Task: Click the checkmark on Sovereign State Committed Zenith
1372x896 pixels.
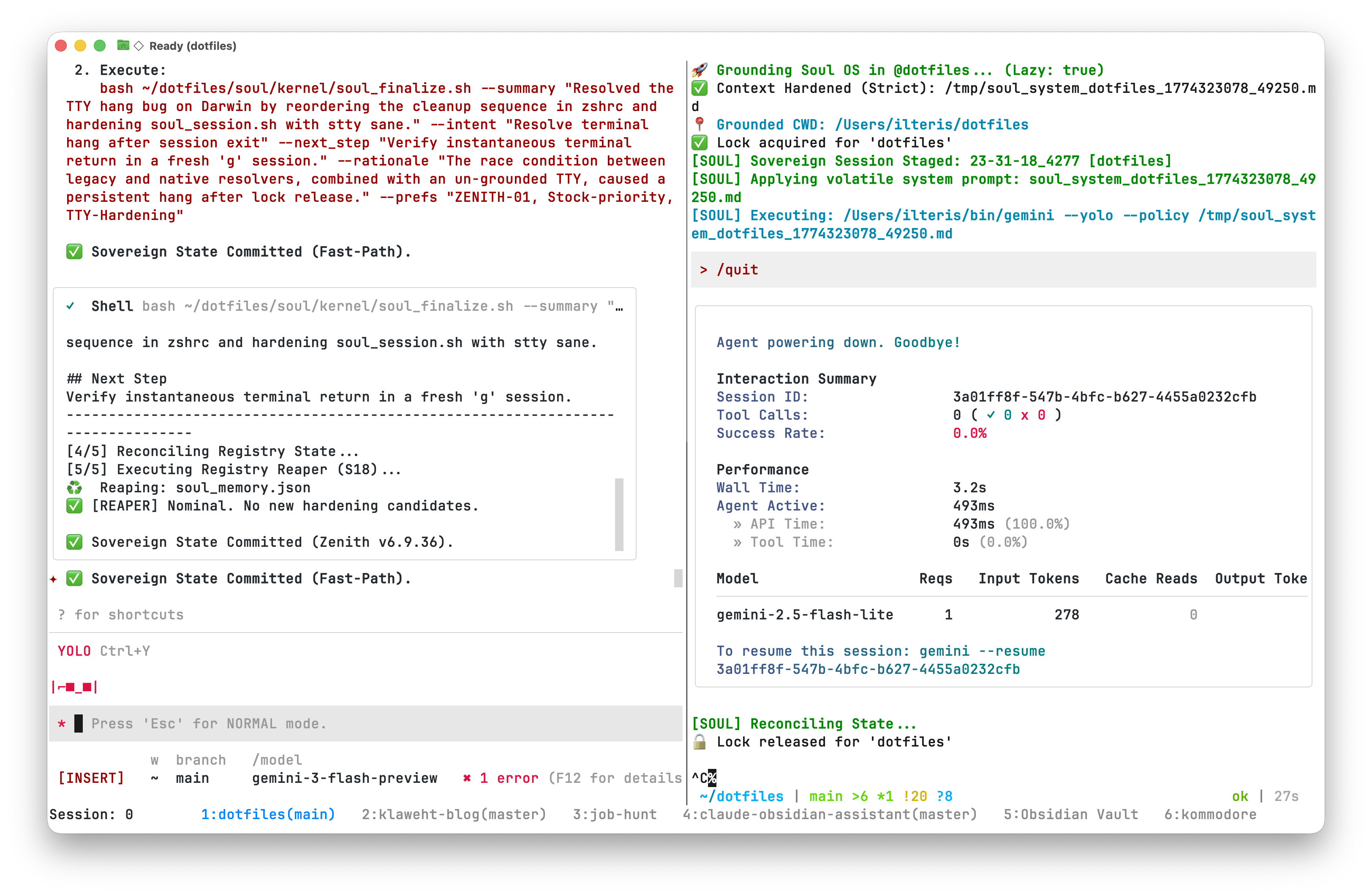Action: pos(74,542)
